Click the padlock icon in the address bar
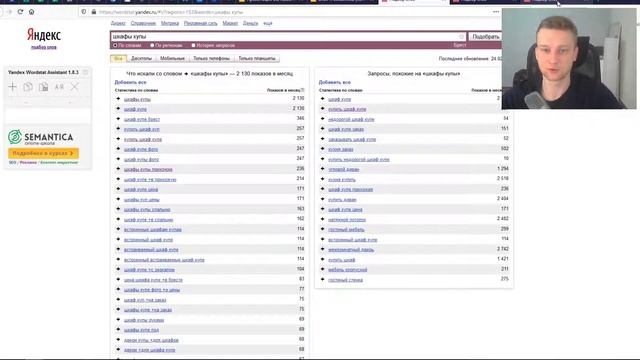Image resolution: width=640 pixels, height=360 pixels. tap(94, 12)
